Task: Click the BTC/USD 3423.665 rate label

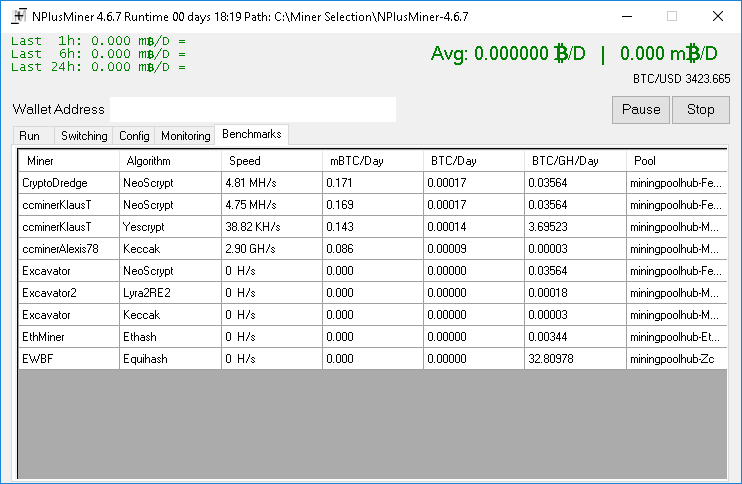Action: [681, 79]
